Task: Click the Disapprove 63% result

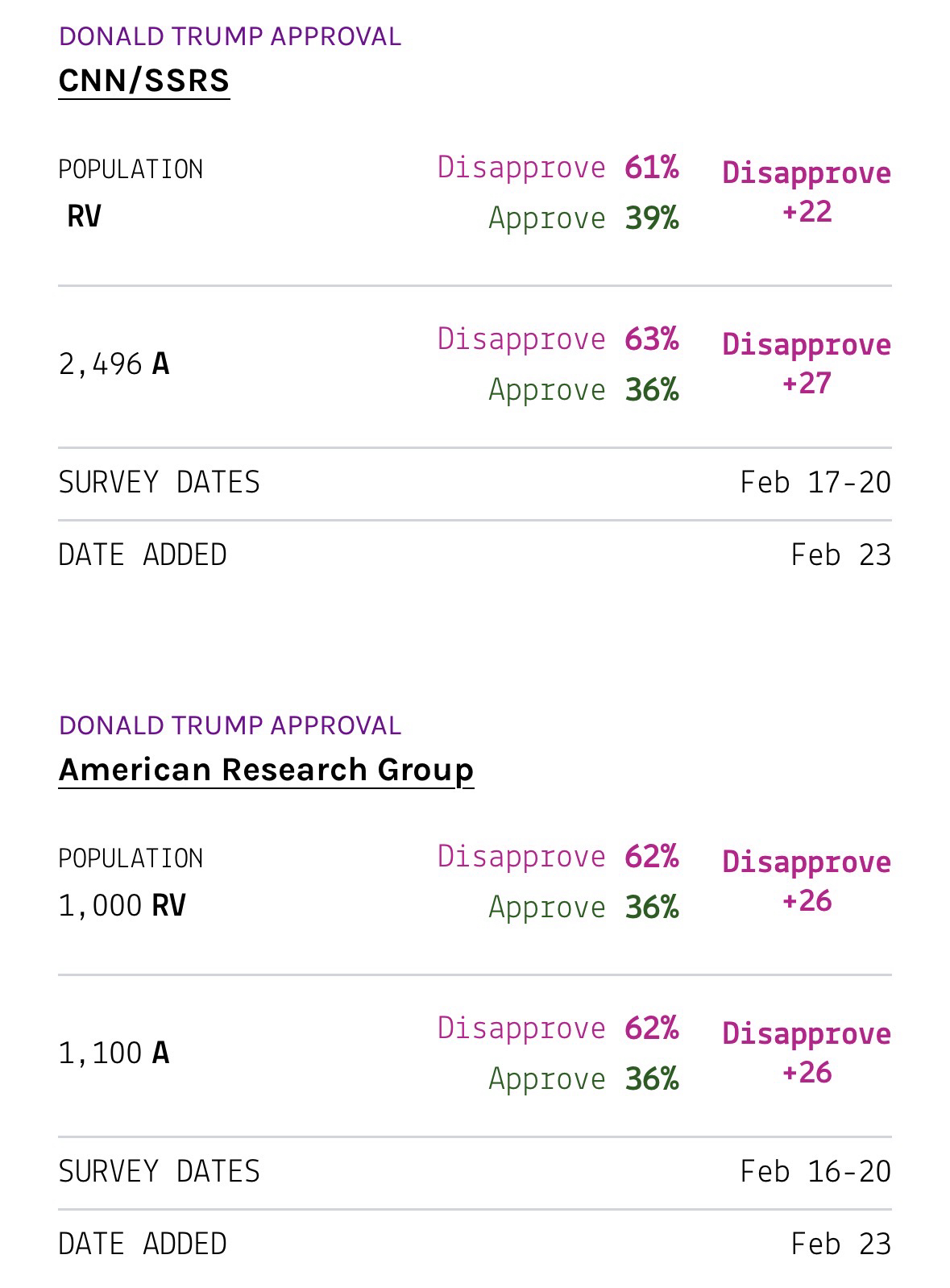Action: coord(558,339)
